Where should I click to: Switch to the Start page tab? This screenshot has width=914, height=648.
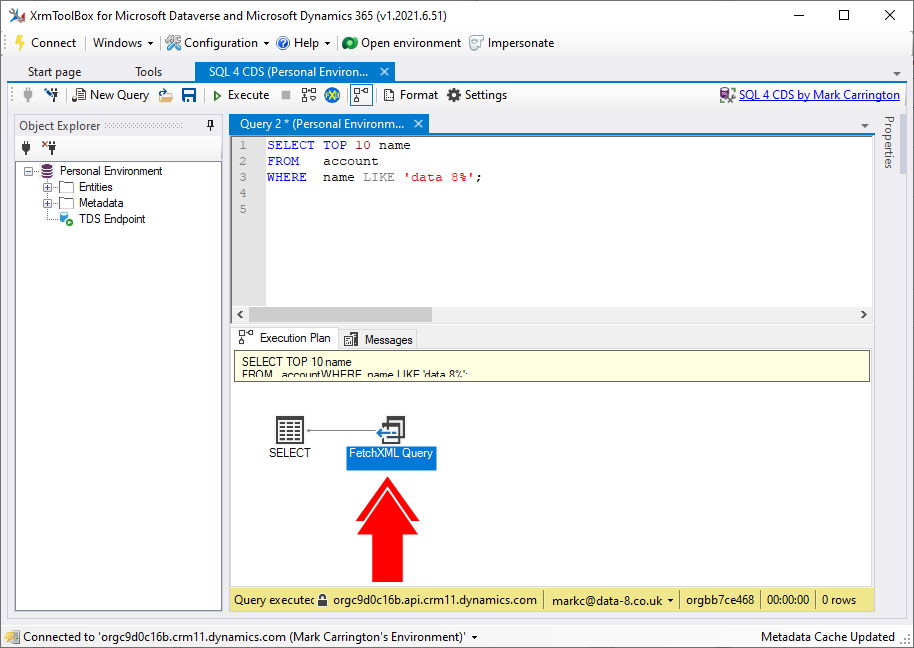click(x=54, y=72)
